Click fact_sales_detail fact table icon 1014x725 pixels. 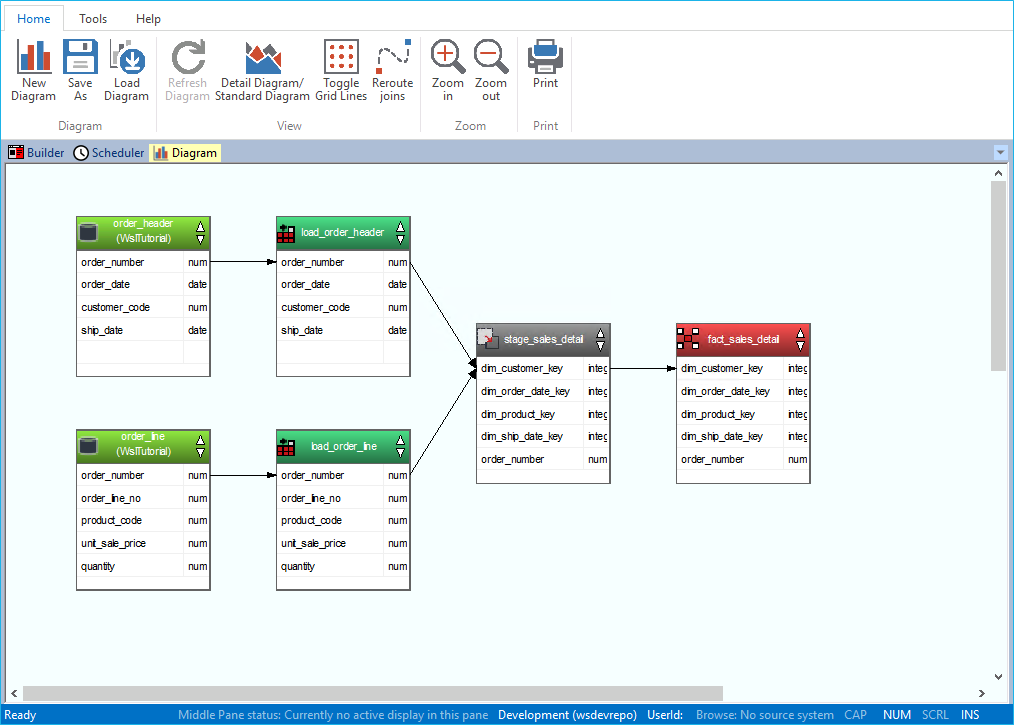[x=687, y=339]
